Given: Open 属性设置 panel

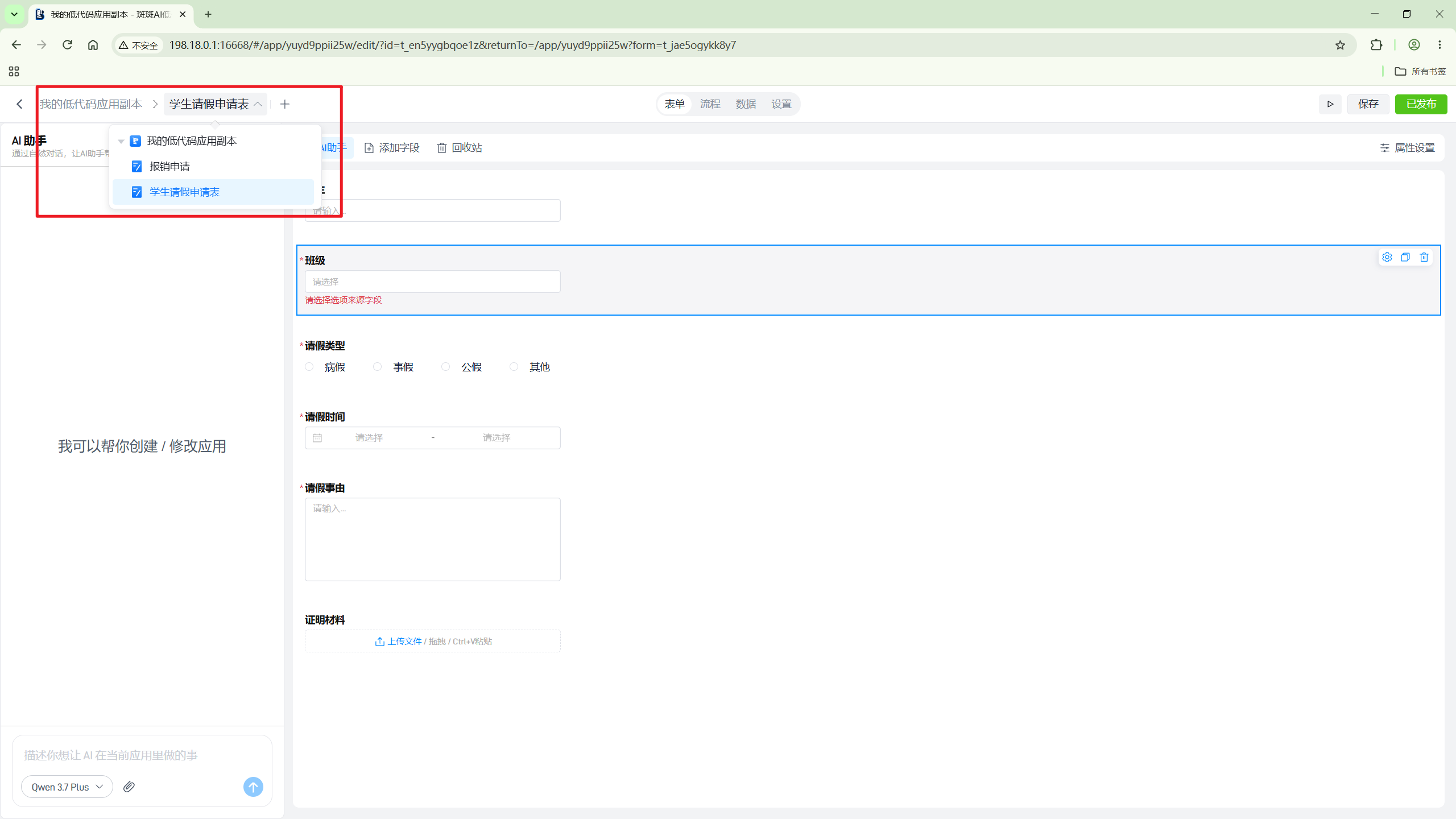Looking at the screenshot, I should pos(1408,148).
